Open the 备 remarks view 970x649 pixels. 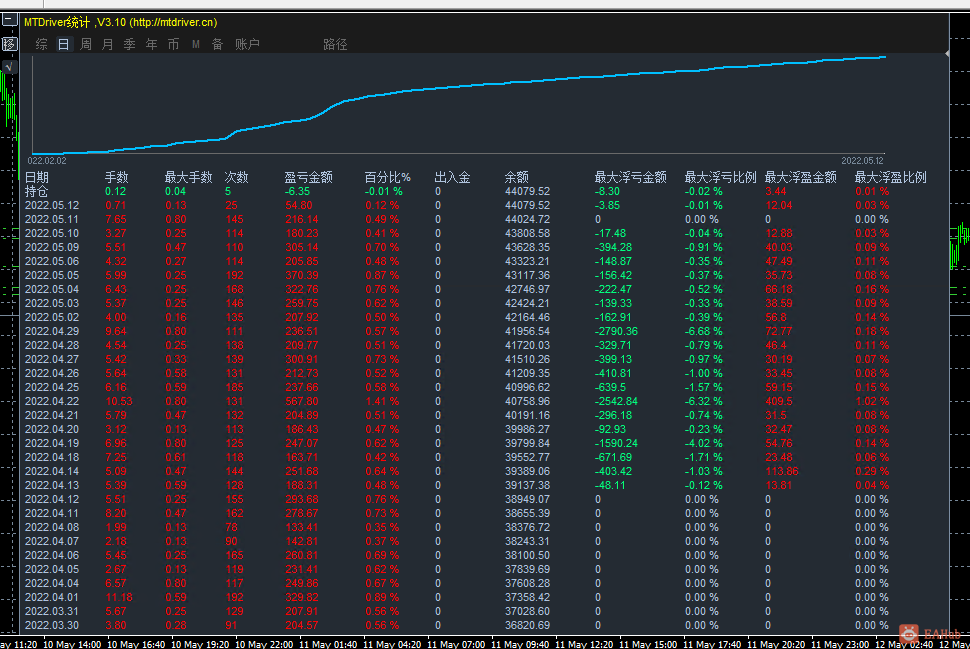[x=217, y=44]
